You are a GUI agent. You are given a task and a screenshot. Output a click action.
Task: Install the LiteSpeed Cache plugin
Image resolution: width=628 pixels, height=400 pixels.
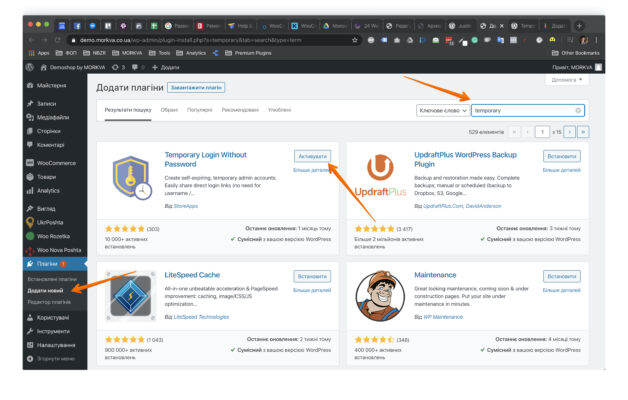click(x=312, y=276)
